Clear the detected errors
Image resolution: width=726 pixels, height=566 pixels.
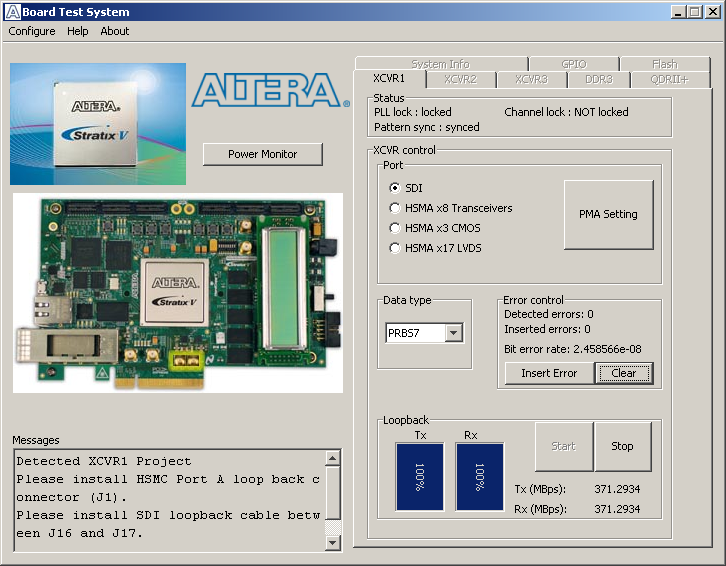[624, 373]
